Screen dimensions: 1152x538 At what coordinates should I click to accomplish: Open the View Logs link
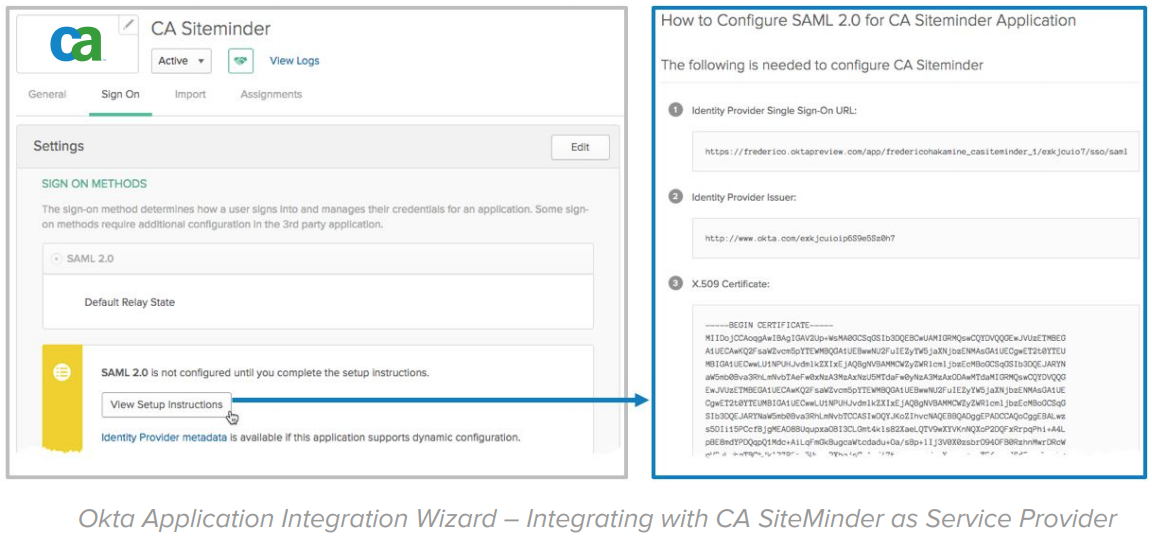(294, 61)
